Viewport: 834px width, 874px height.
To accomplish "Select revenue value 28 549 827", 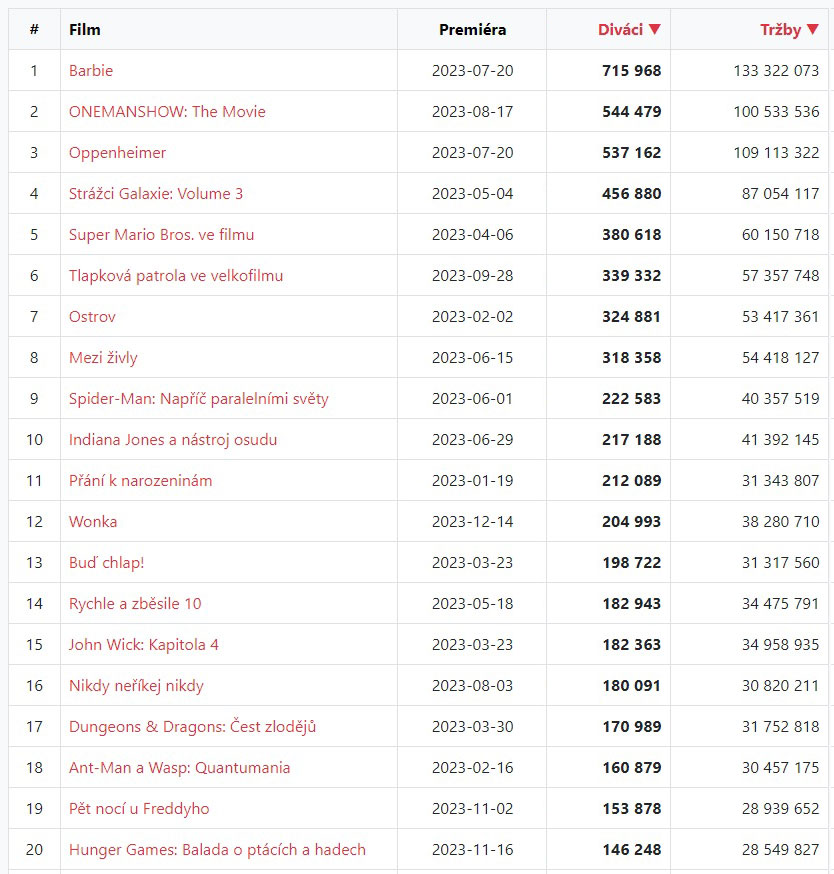I will pos(780,849).
